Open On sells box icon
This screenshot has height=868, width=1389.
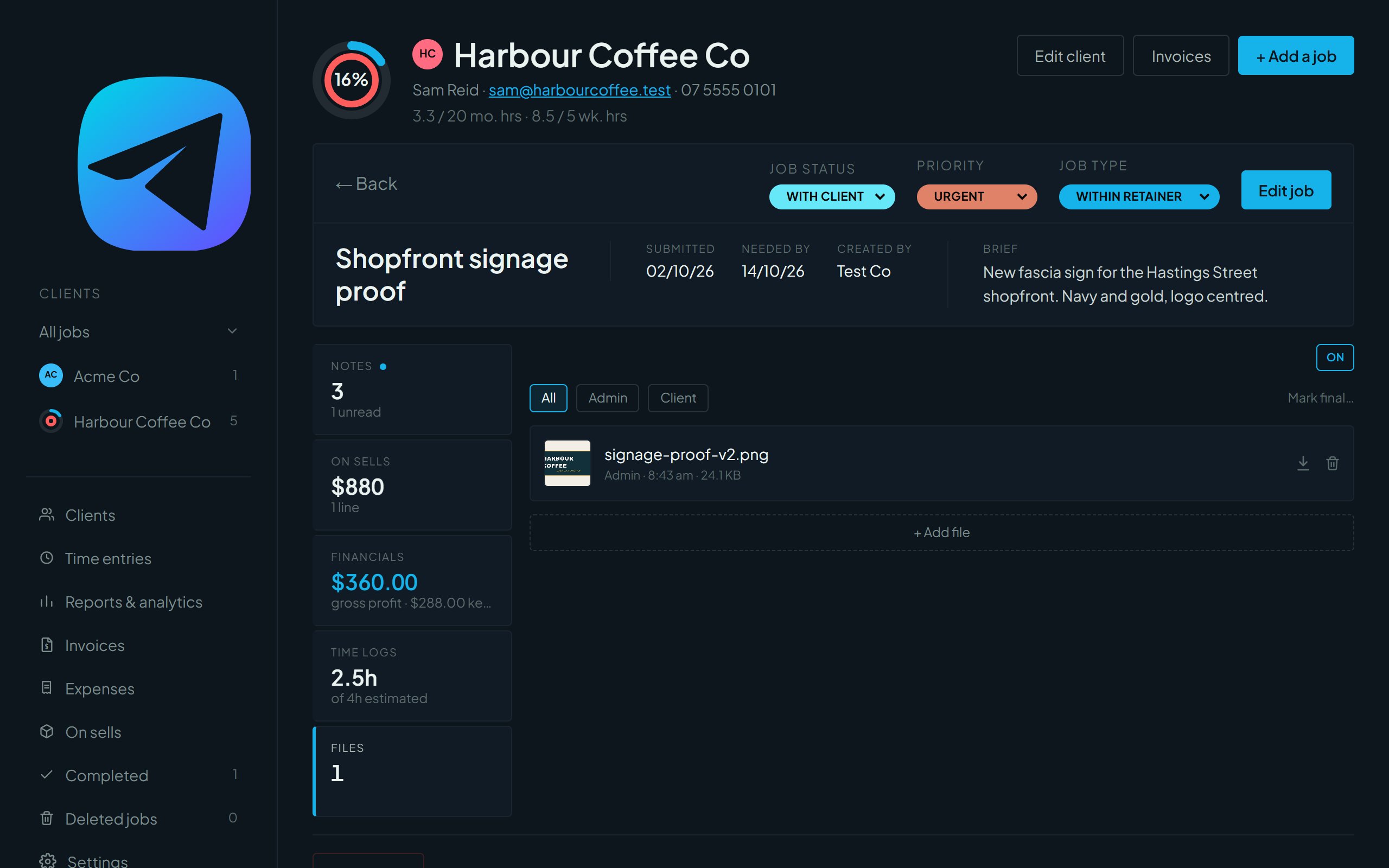pyautogui.click(x=47, y=731)
